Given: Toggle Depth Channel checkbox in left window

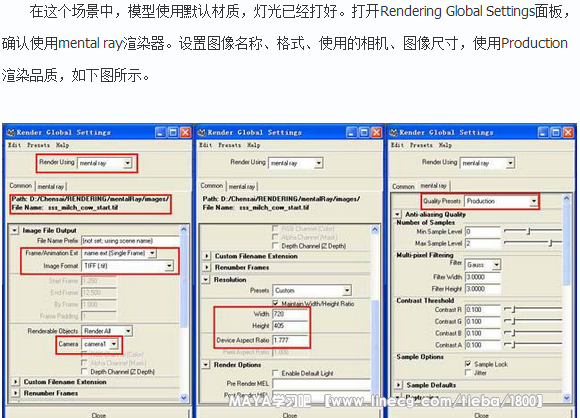Looking at the screenshot, I should click(x=84, y=371).
